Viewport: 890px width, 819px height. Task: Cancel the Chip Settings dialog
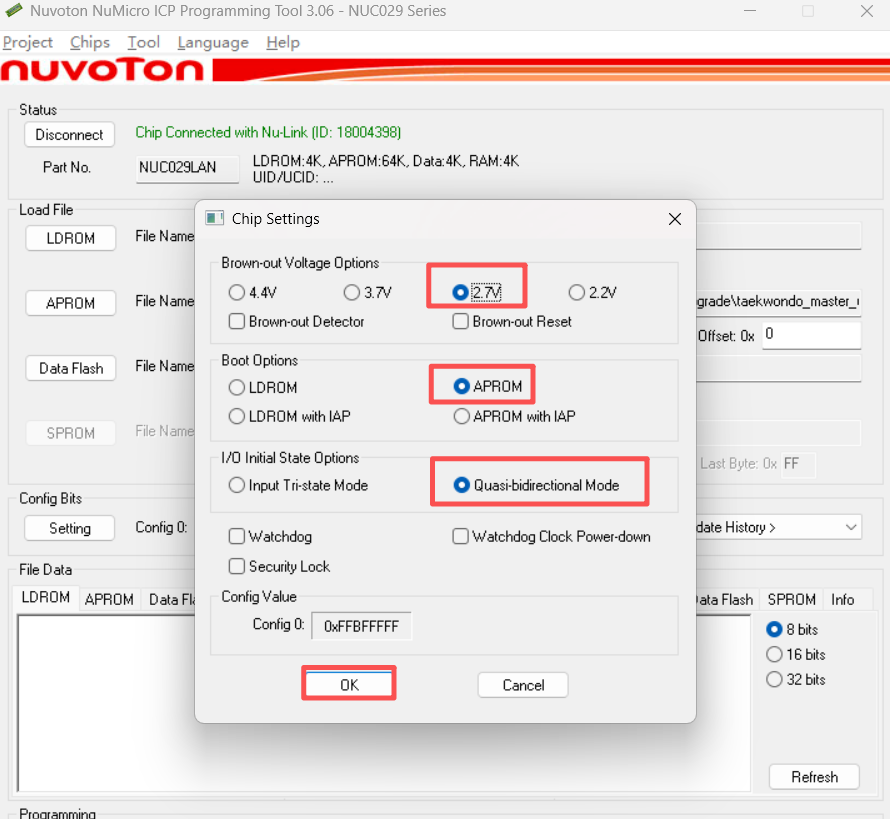523,685
